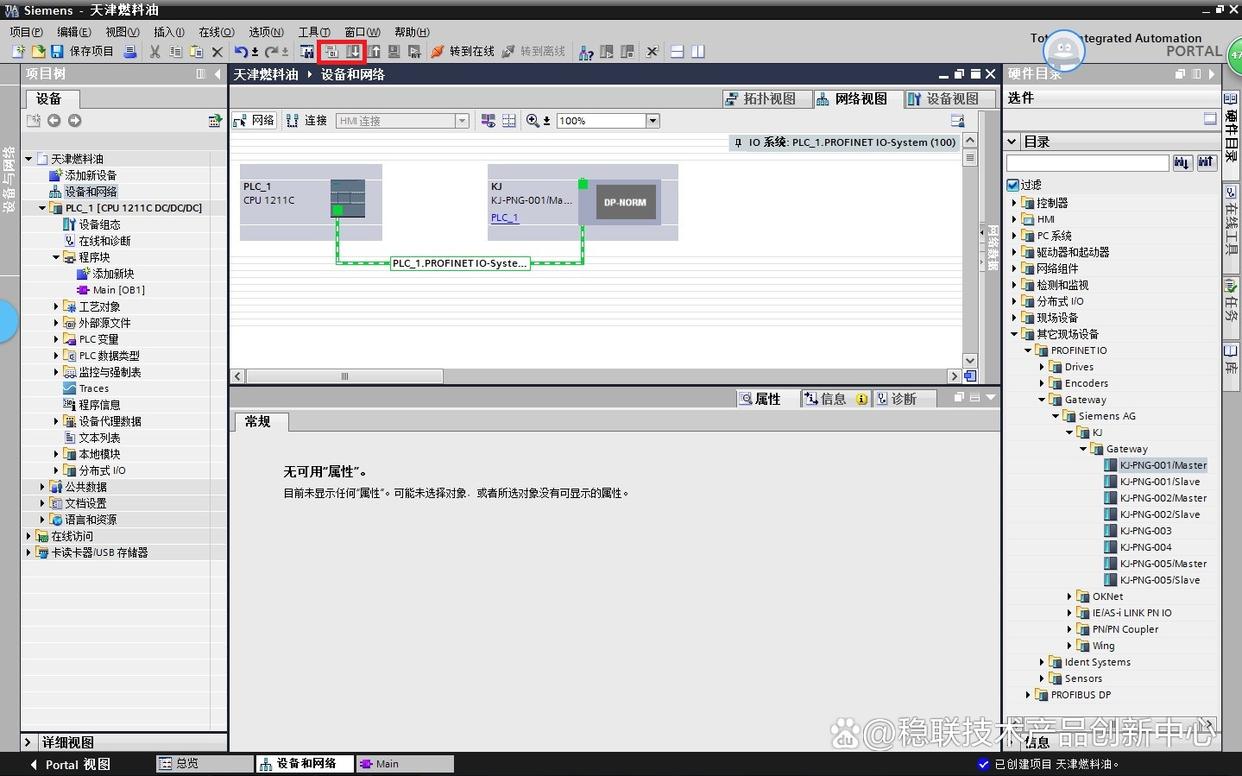The width and height of the screenshot is (1242, 776).
Task: Click the search upward icon in hardware catalog
Action: click(1206, 163)
